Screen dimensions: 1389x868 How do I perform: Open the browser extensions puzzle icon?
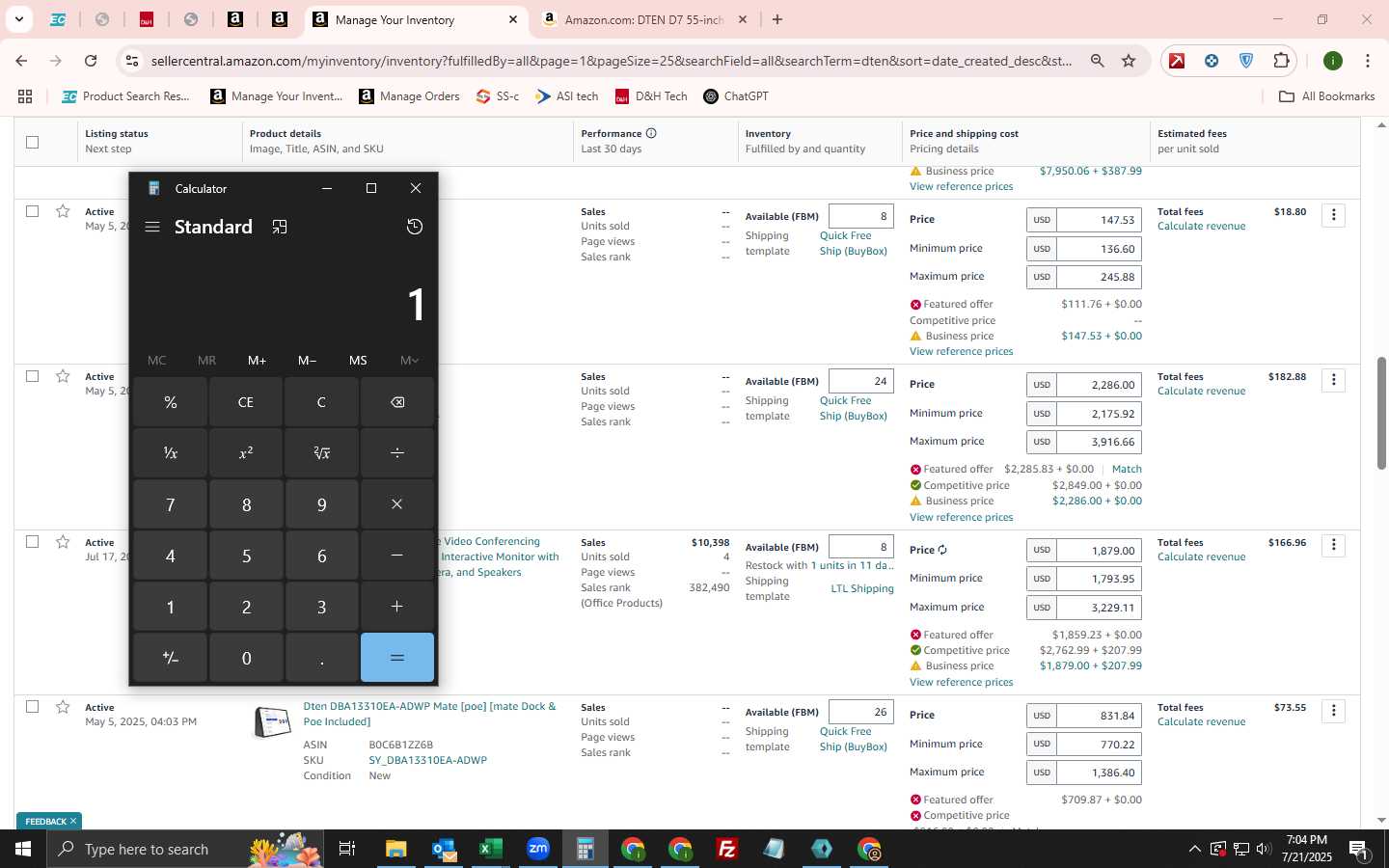pyautogui.click(x=1281, y=61)
